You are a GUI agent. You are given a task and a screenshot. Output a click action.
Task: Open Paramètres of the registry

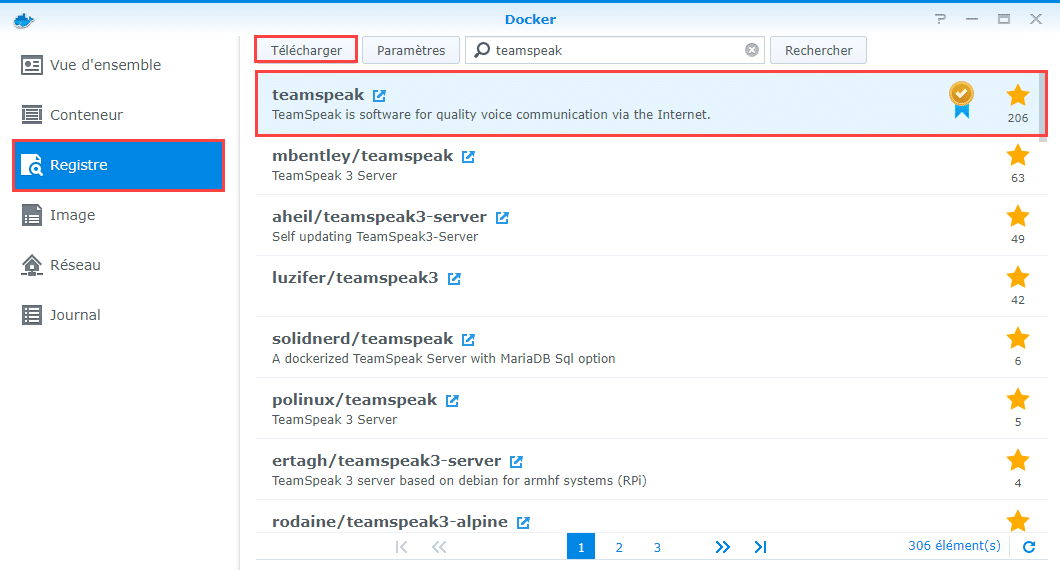411,50
